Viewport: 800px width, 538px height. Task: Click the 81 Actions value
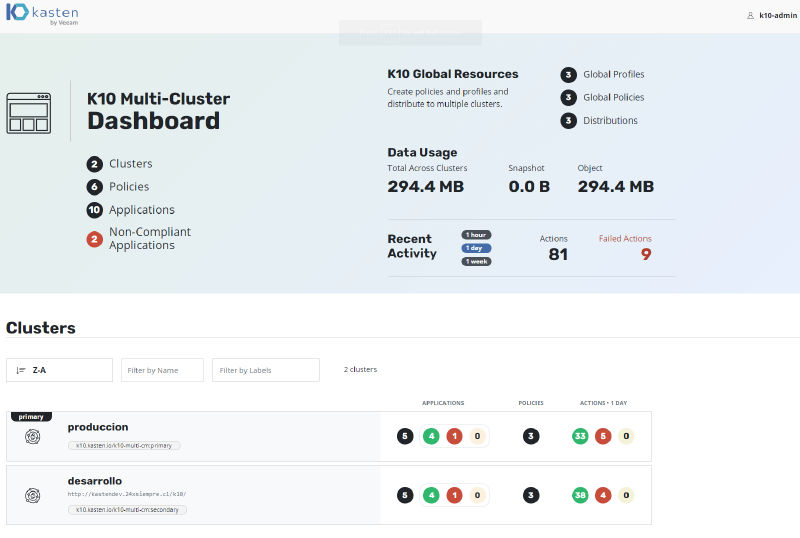coord(558,254)
